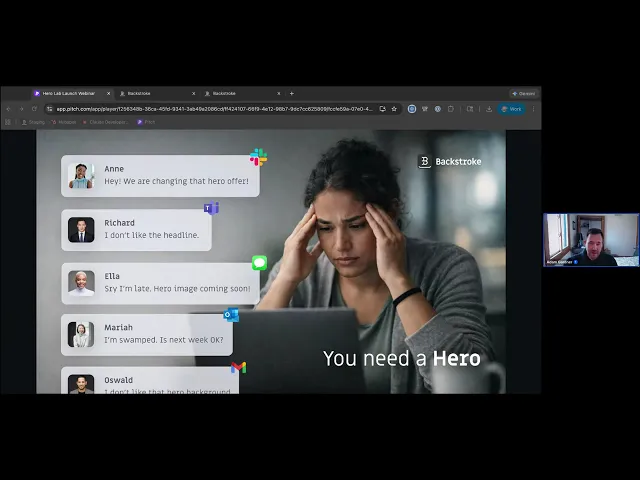Image resolution: width=640 pixels, height=480 pixels.
Task: Open the install app icon in address bar
Action: (x=382, y=109)
